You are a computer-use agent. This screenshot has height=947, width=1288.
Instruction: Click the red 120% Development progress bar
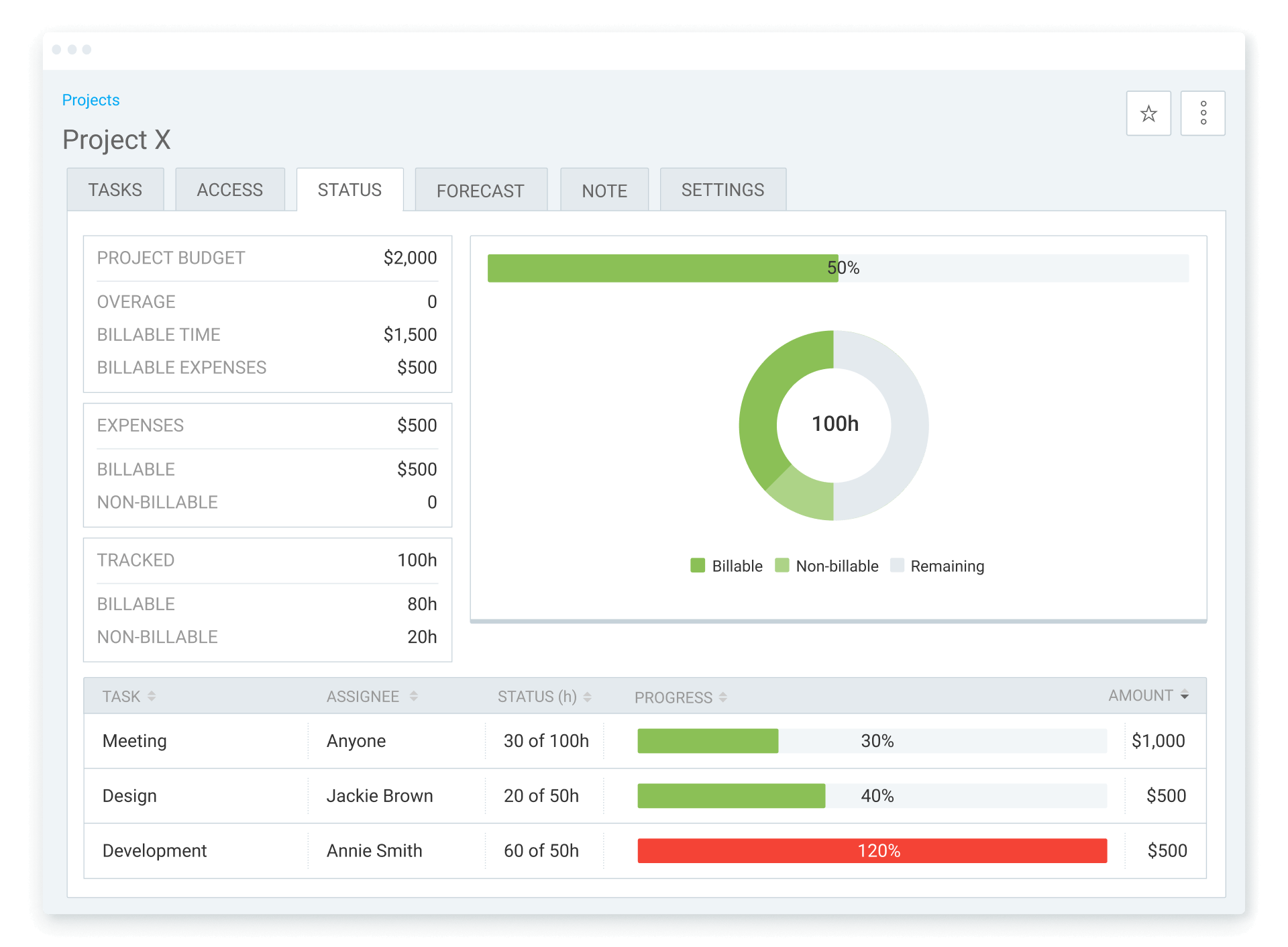coord(871,850)
